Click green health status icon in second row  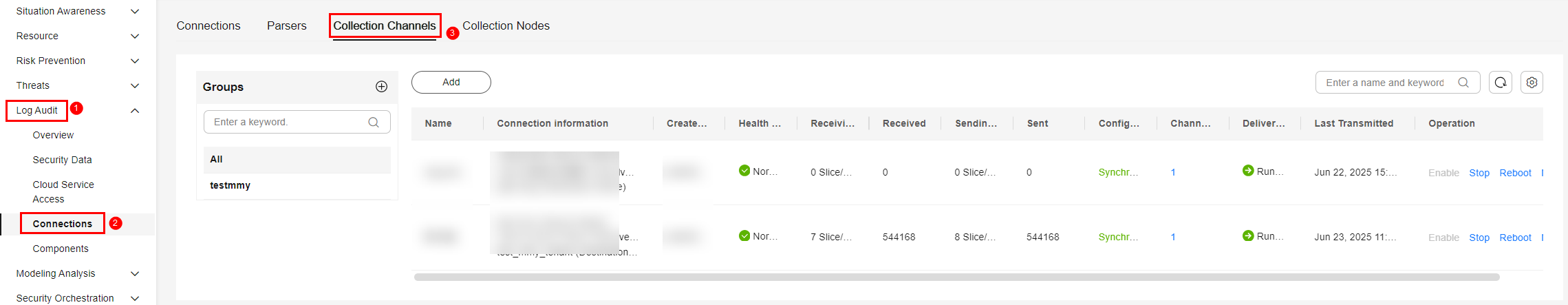pyautogui.click(x=744, y=236)
